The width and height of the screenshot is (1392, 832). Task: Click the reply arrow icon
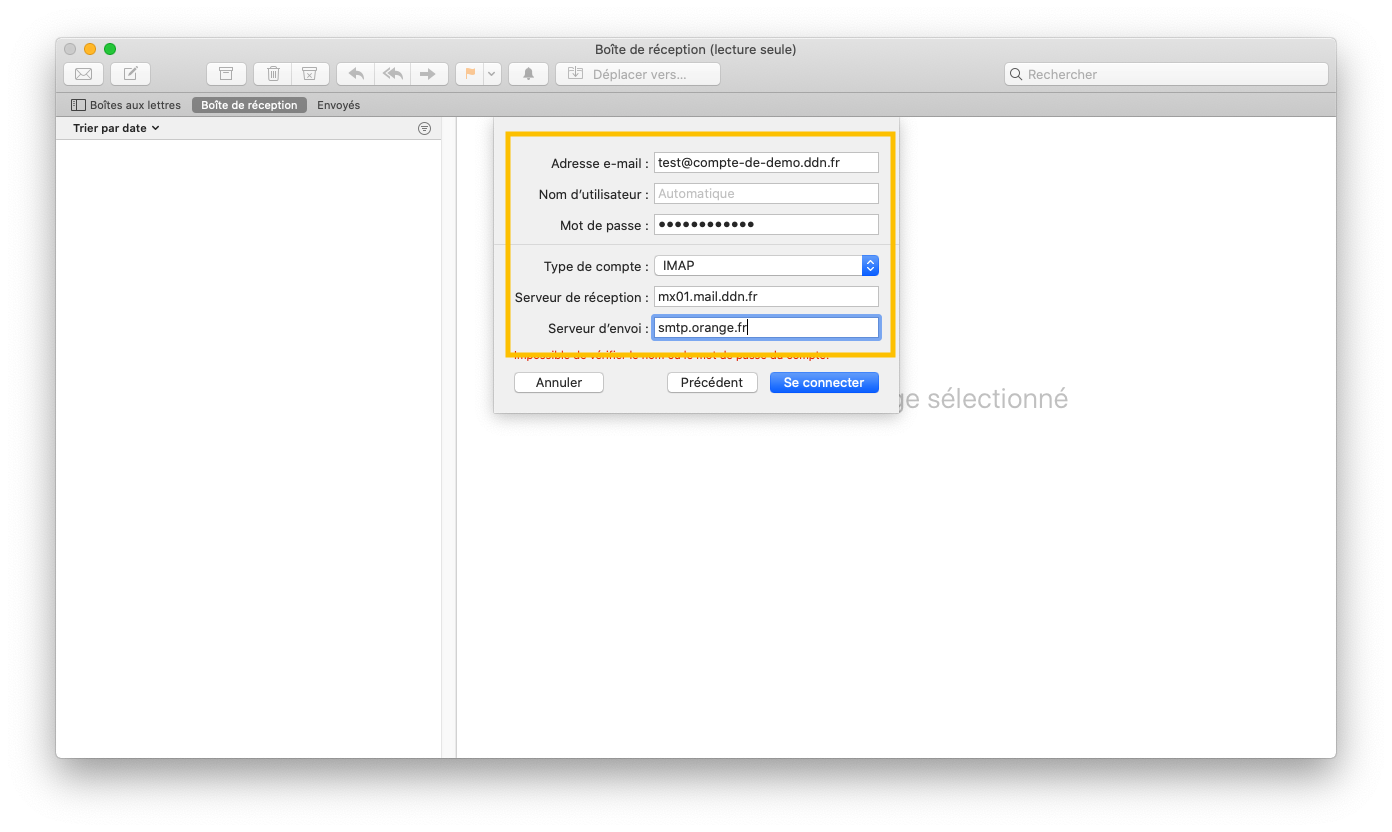(x=356, y=74)
